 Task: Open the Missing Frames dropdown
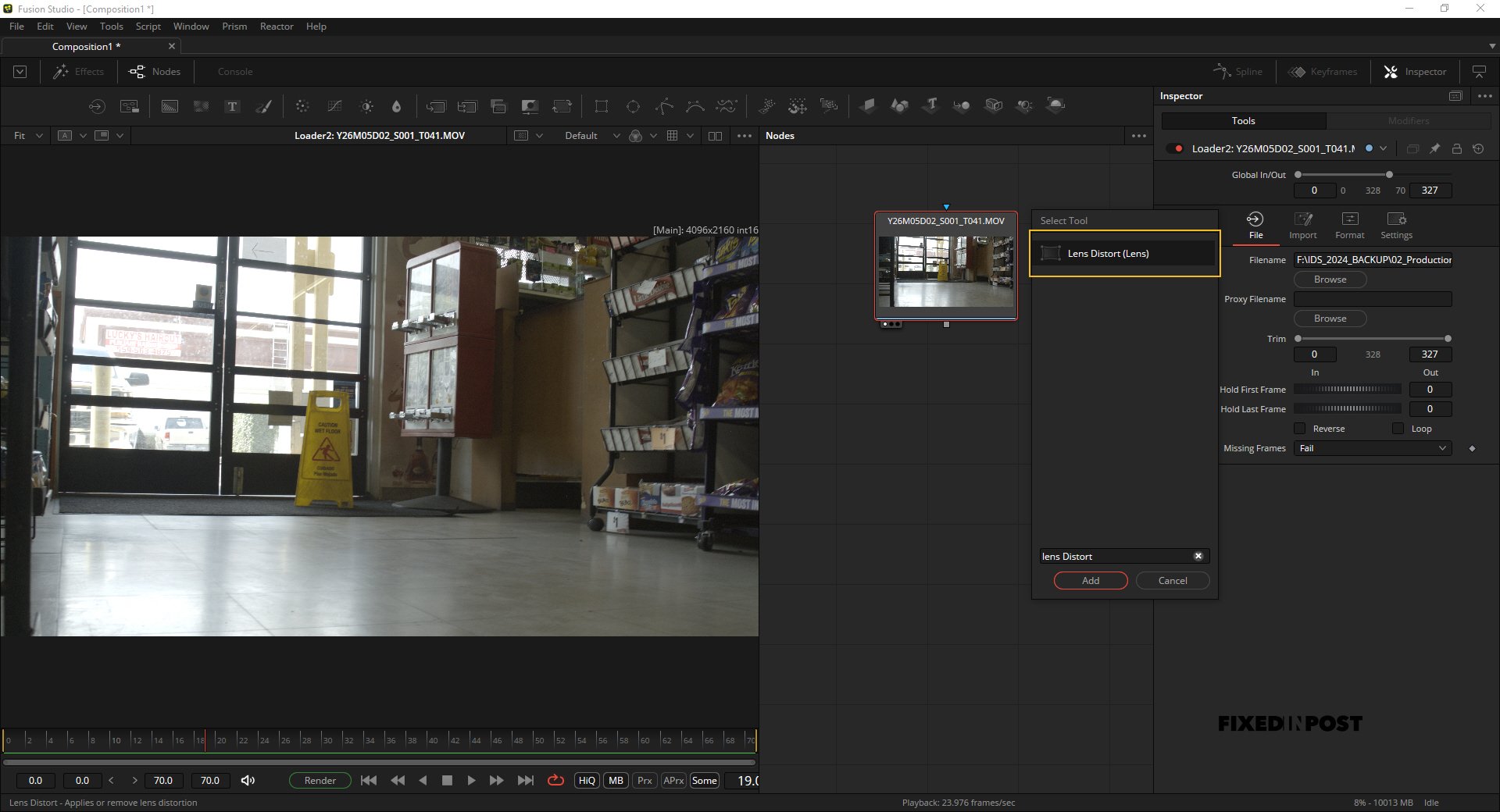click(x=1373, y=448)
